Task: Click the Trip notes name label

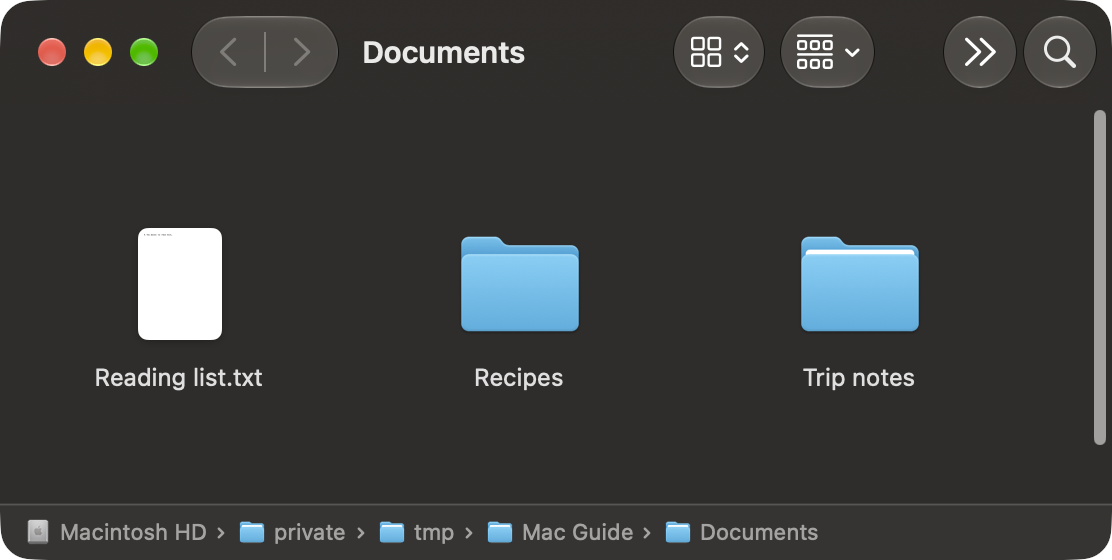Action: tap(858, 377)
